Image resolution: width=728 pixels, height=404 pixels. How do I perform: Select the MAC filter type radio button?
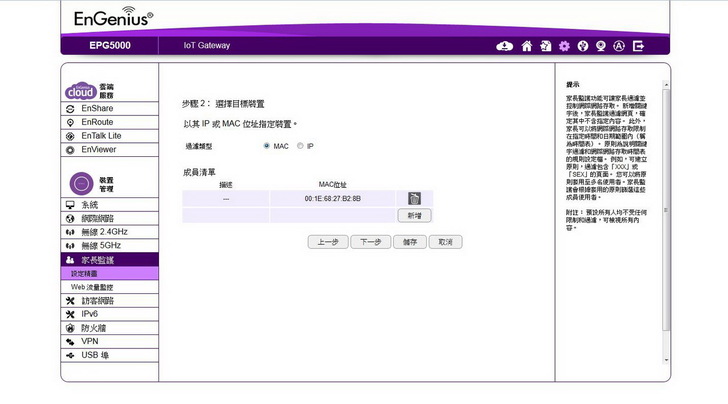[267, 146]
